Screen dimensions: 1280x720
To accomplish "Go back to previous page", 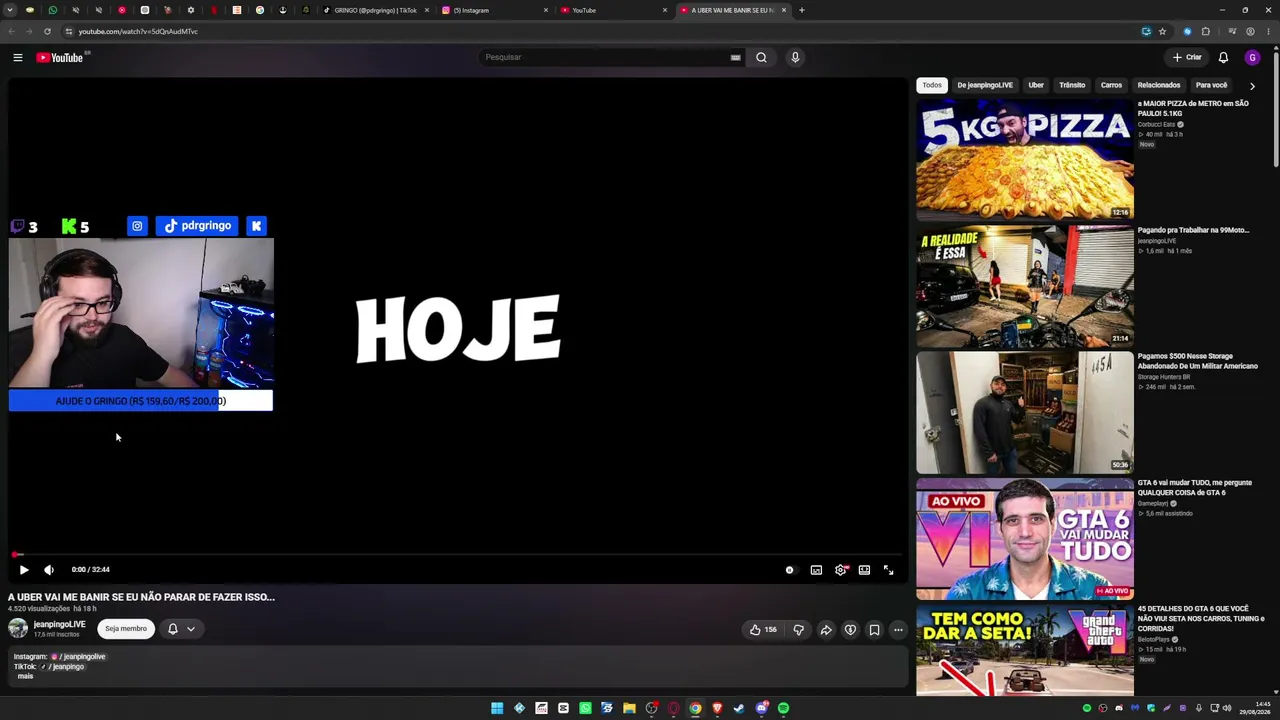I will 12,31.
